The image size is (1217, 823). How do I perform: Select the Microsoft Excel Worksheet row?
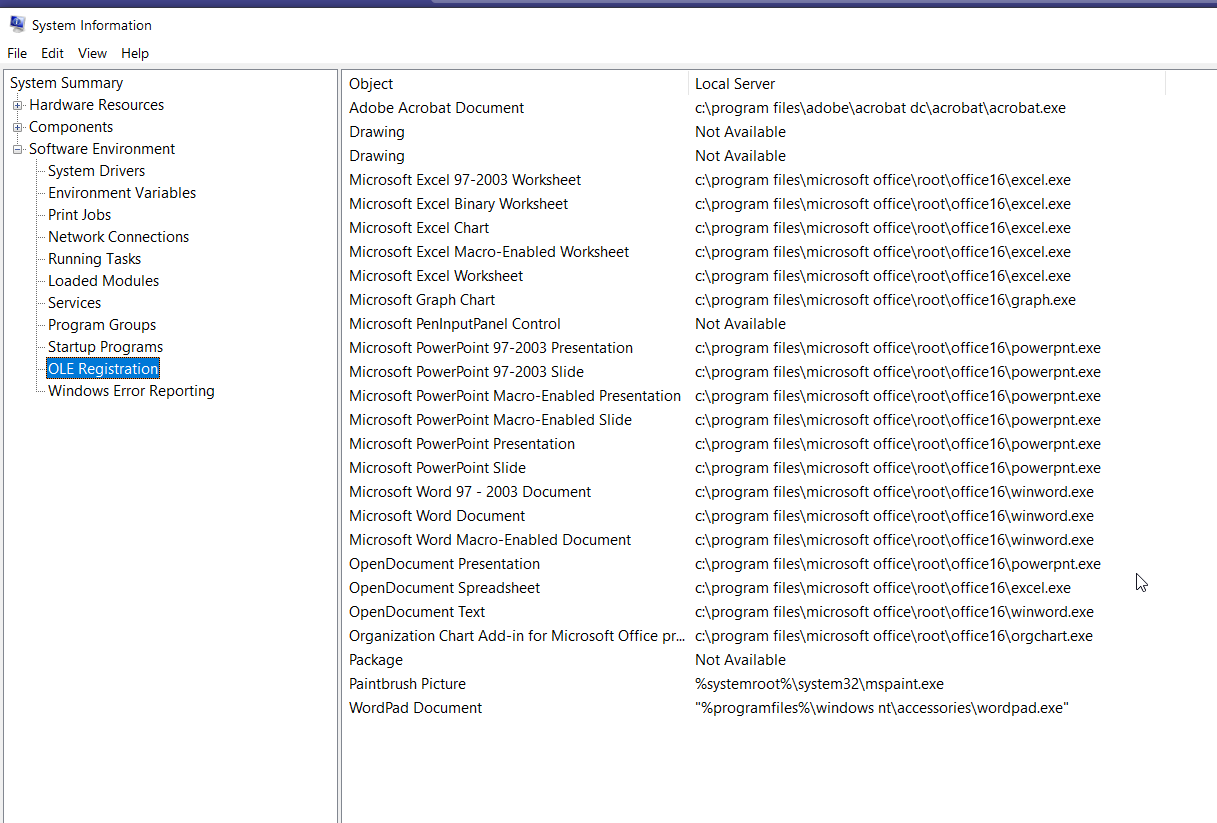point(436,276)
